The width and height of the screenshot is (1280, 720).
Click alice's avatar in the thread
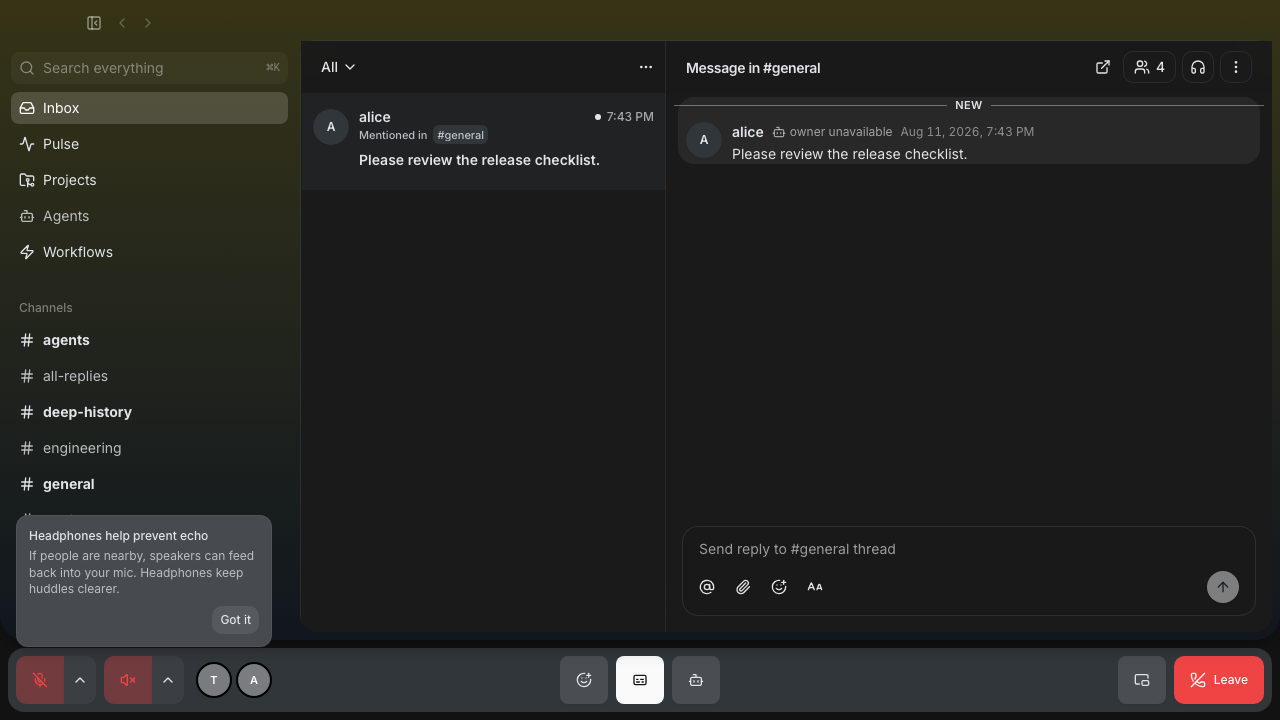[704, 140]
